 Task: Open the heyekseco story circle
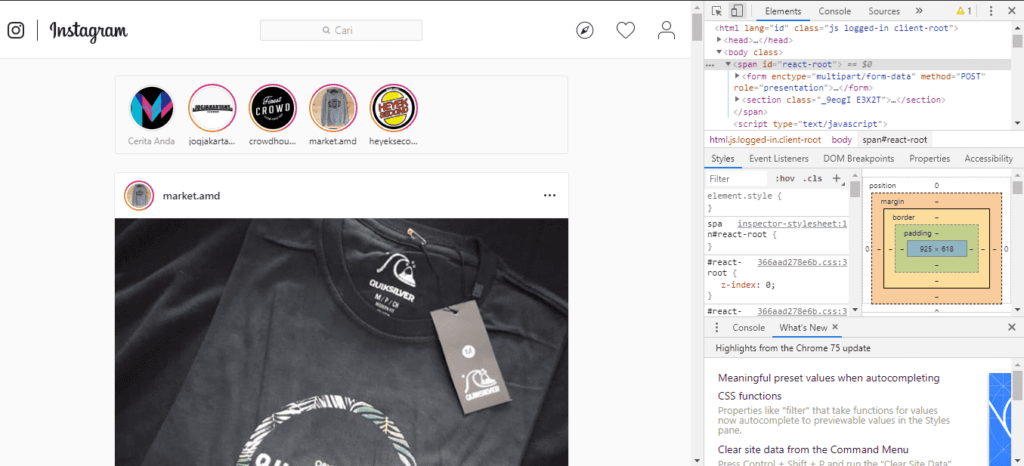coord(394,108)
